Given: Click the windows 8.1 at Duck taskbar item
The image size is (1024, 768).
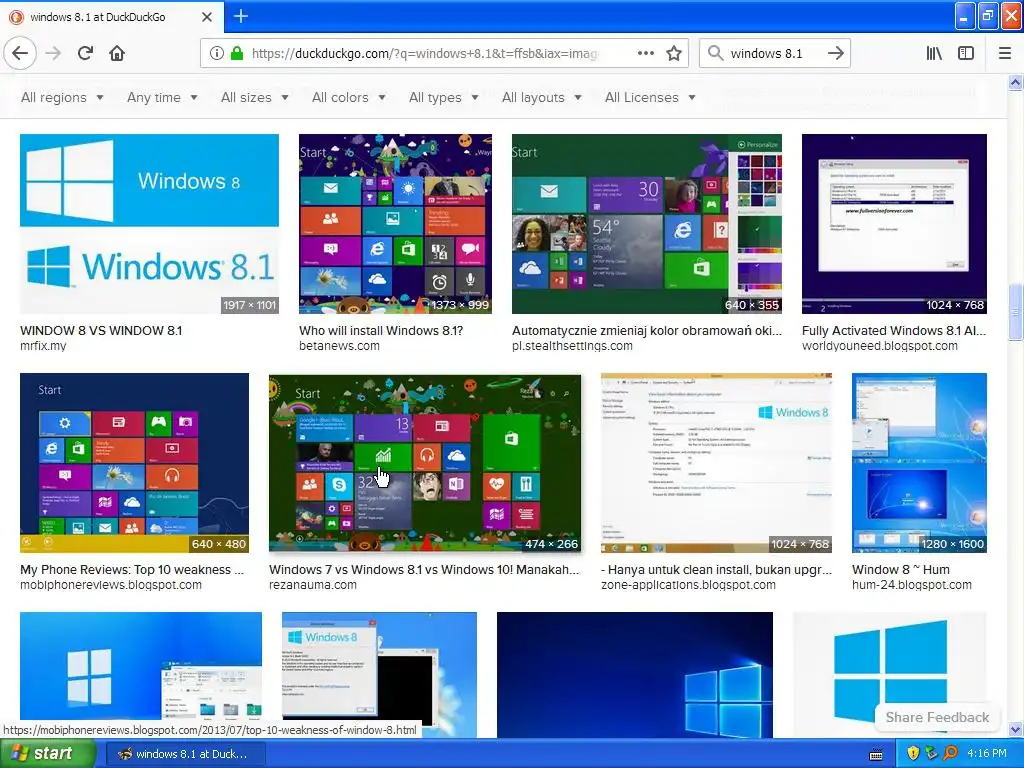Looking at the screenshot, I should click(x=184, y=754).
